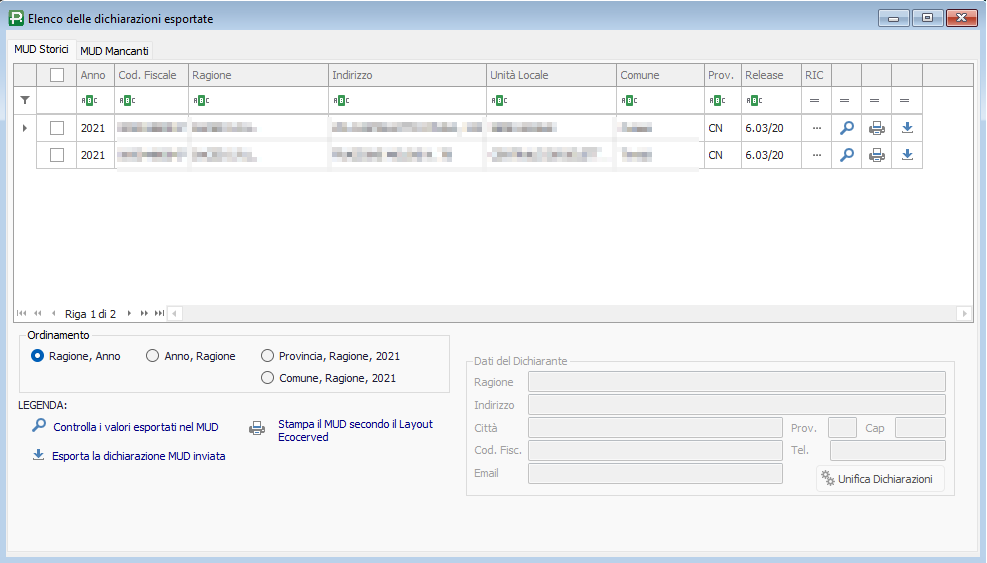Switch to the MUD Mancanti tab
Image resolution: width=987 pixels, height=563 pixels.
pos(113,51)
